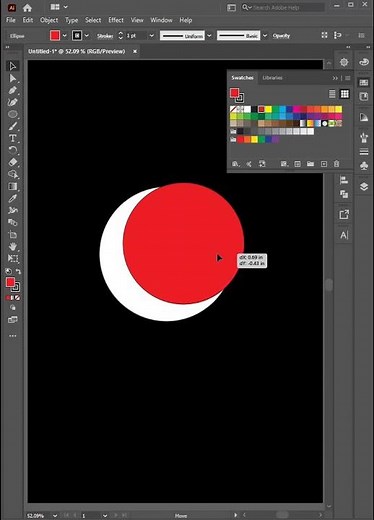The width and height of the screenshot is (374, 520).
Task: Click the vertical scrollbar thumb
Action: (x=329, y=284)
